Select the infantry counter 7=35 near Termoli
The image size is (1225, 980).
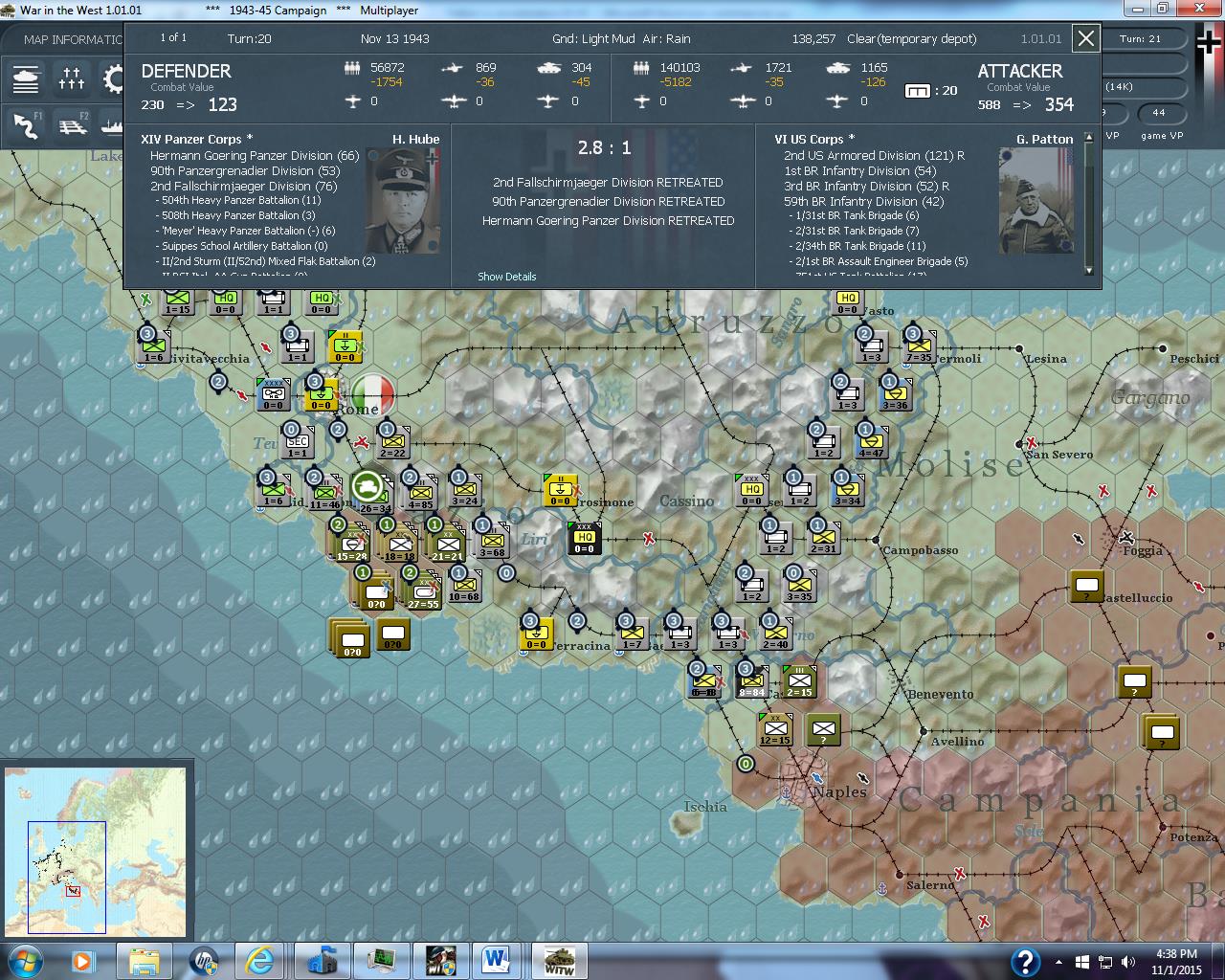click(x=919, y=346)
